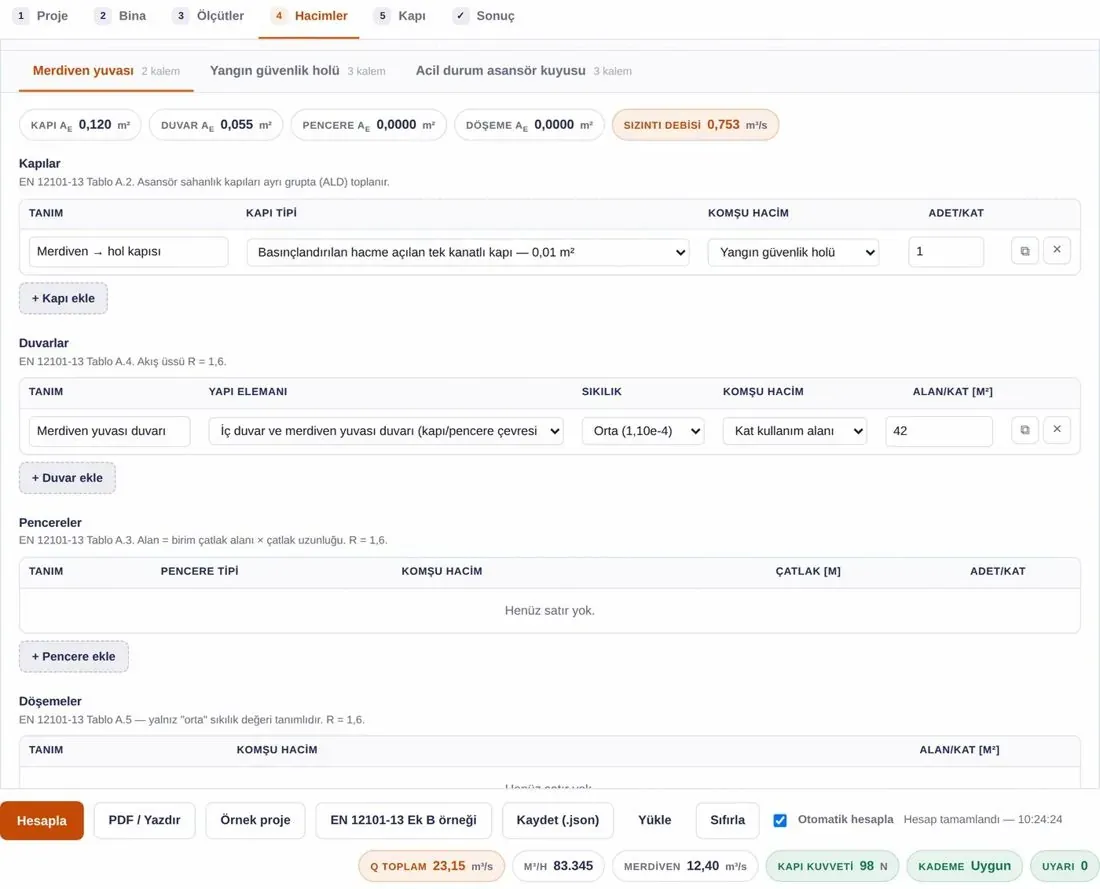Duplicate the Merdiven hol kapısı door row

pyautogui.click(x=1024, y=251)
